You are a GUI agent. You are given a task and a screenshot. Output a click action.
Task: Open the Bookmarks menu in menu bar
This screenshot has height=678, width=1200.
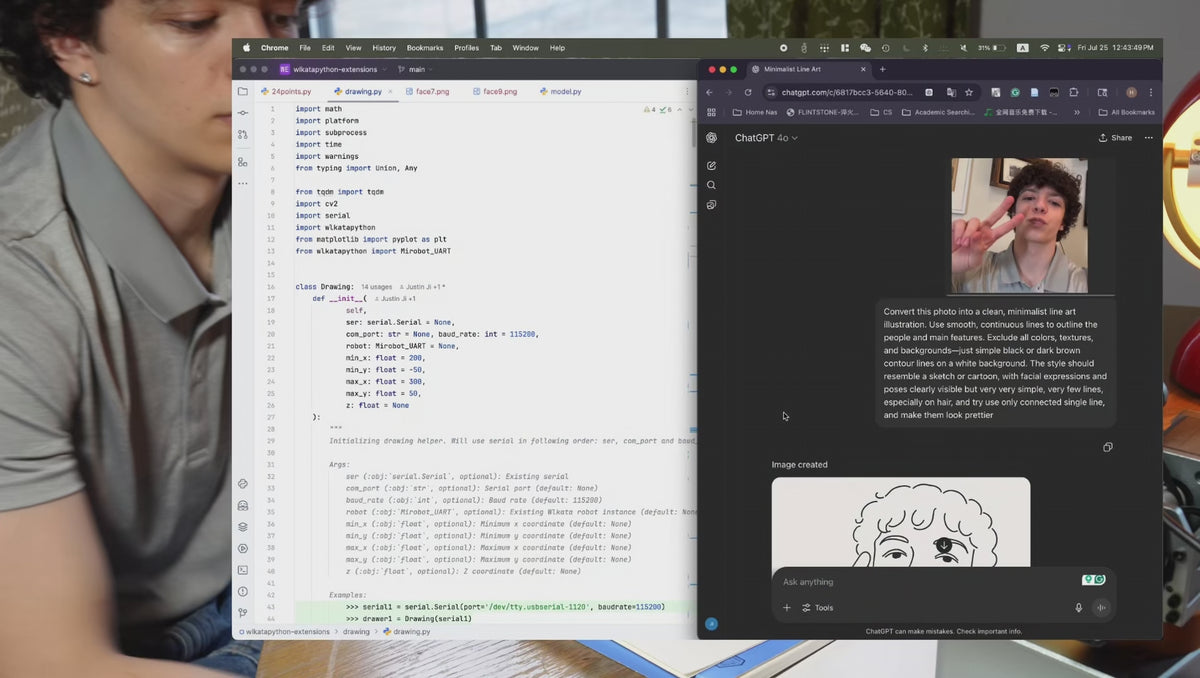point(424,48)
